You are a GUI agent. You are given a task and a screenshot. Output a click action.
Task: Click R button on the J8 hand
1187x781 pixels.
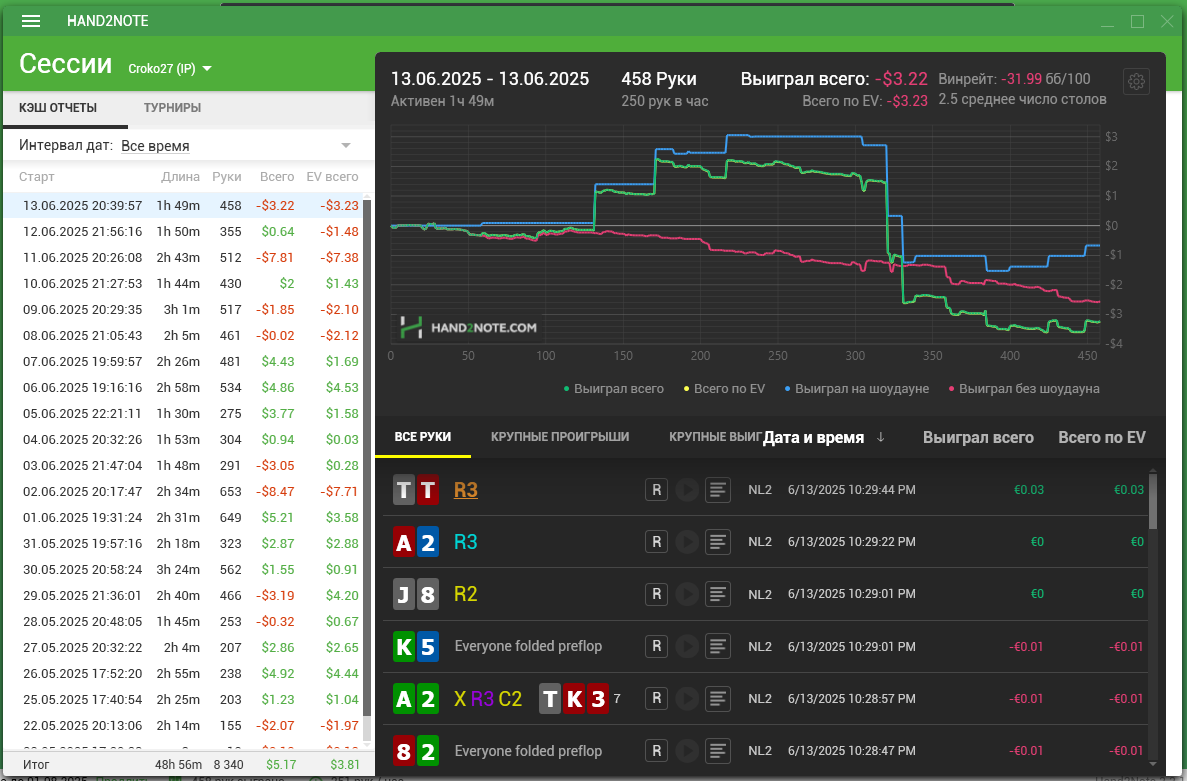[656, 594]
